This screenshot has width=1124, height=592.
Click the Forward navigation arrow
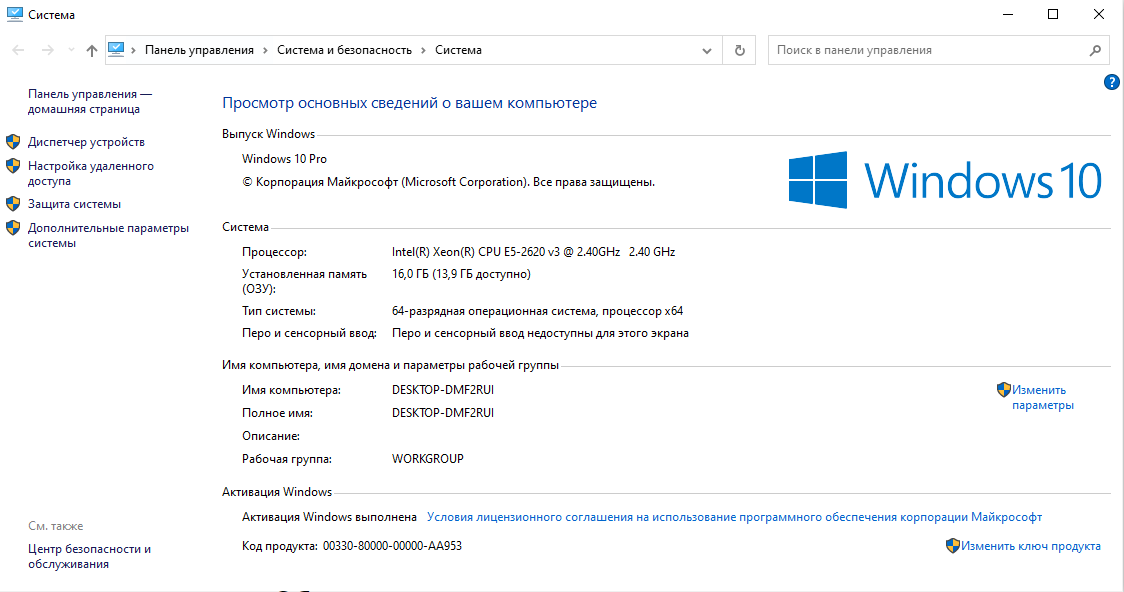47,50
